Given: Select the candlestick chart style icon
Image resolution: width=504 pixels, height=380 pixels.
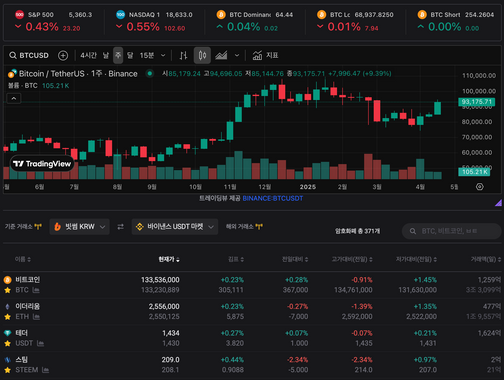Looking at the screenshot, I should click(202, 55).
